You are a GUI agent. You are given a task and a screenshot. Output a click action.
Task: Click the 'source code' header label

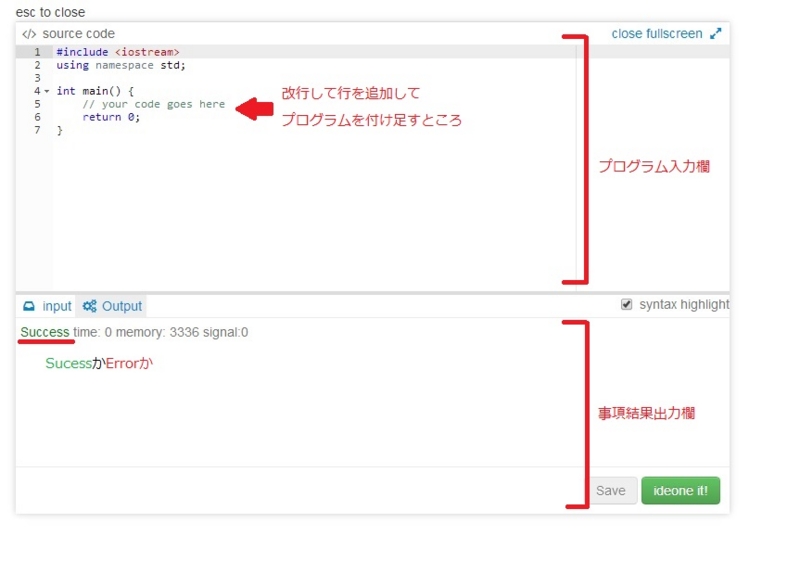point(79,34)
